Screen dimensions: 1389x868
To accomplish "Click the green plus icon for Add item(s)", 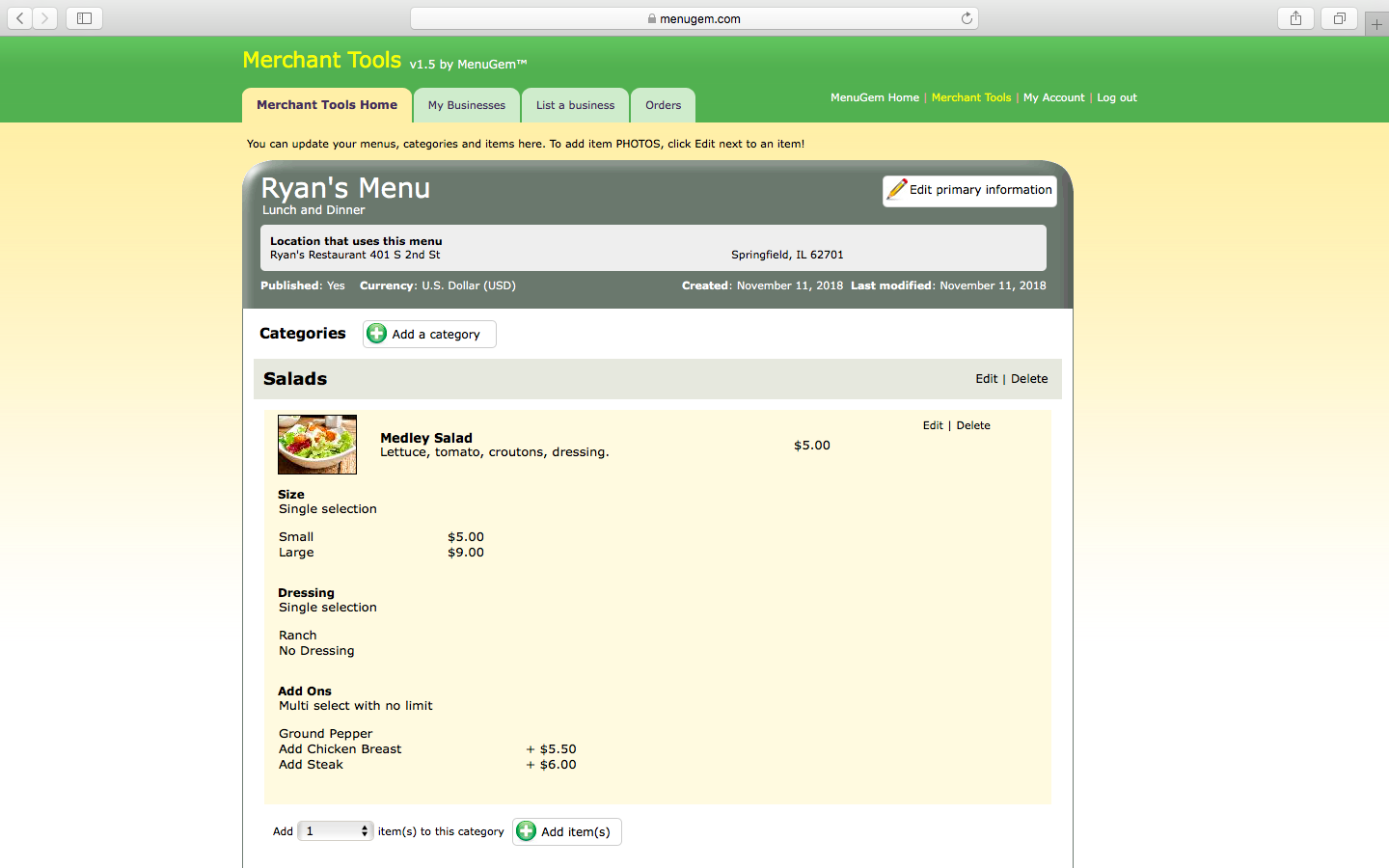I will [527, 831].
